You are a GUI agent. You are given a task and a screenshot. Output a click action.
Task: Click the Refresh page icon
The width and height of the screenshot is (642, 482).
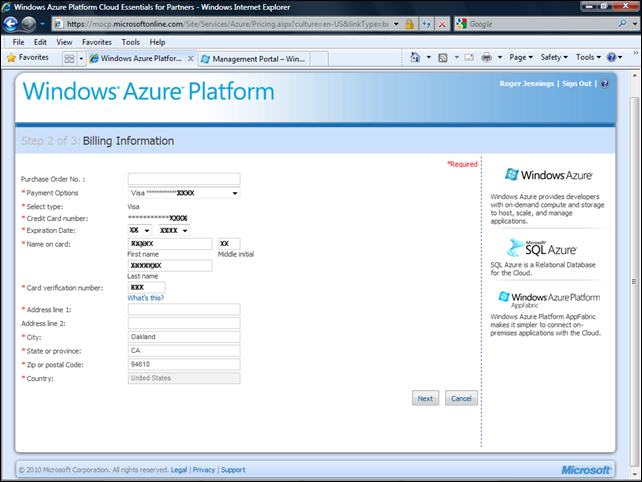coord(426,24)
